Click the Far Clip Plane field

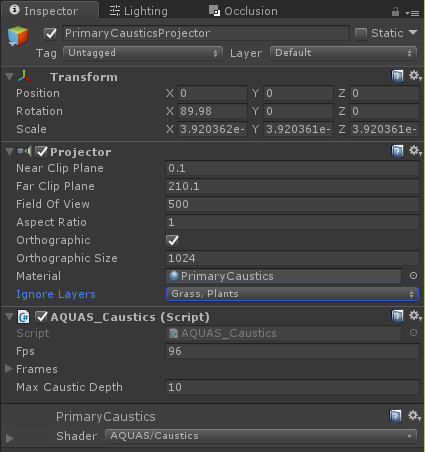[x=292, y=186]
